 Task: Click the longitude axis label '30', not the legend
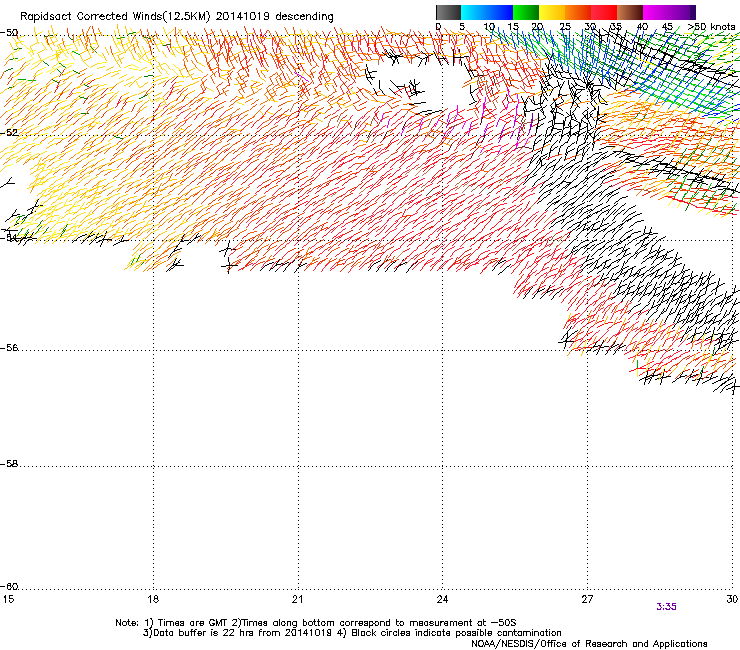pos(732,599)
